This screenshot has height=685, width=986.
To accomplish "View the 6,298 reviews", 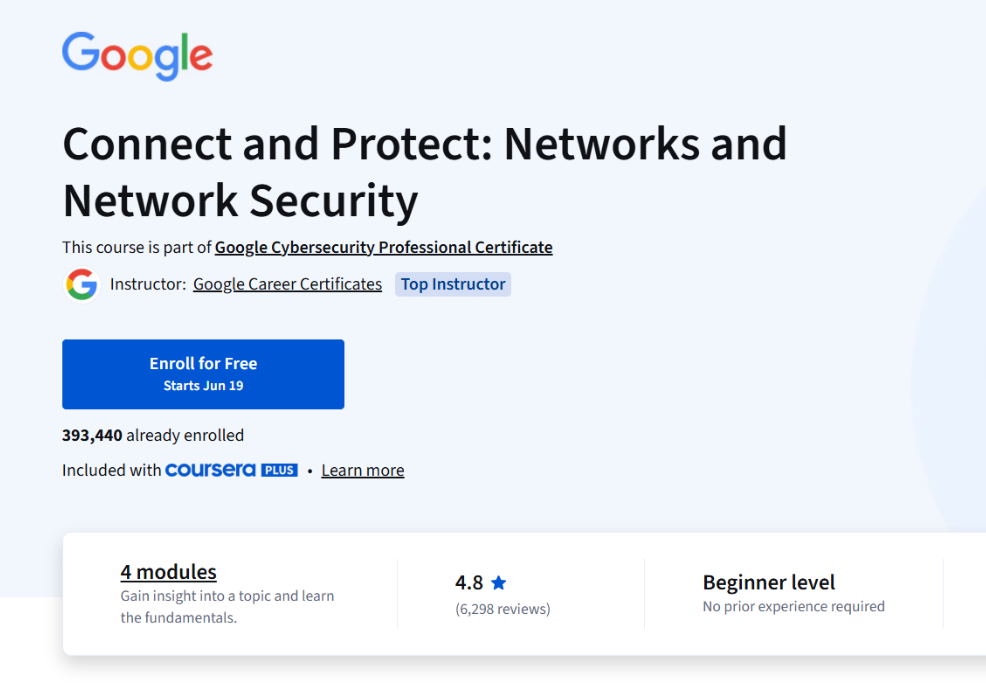I will click(503, 608).
